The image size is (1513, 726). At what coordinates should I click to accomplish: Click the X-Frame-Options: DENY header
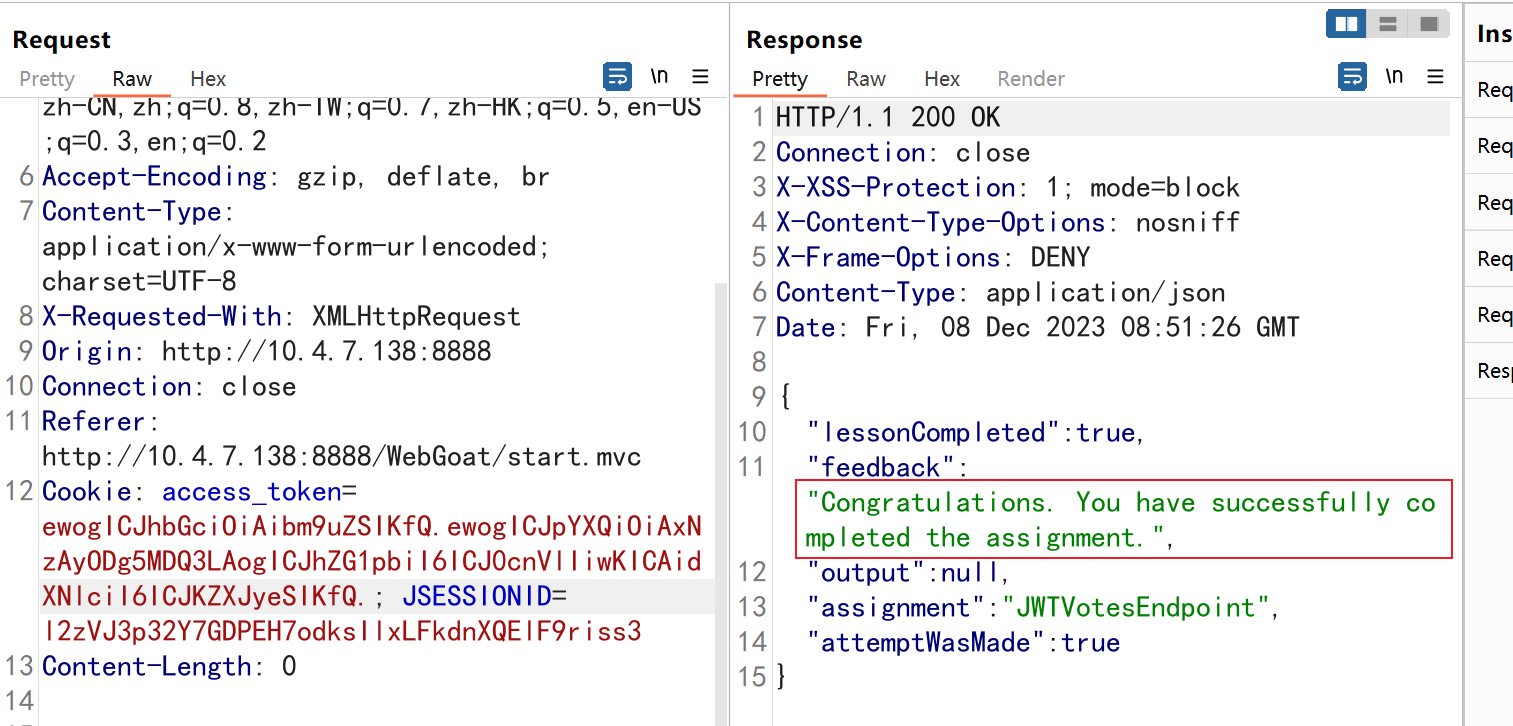933,258
